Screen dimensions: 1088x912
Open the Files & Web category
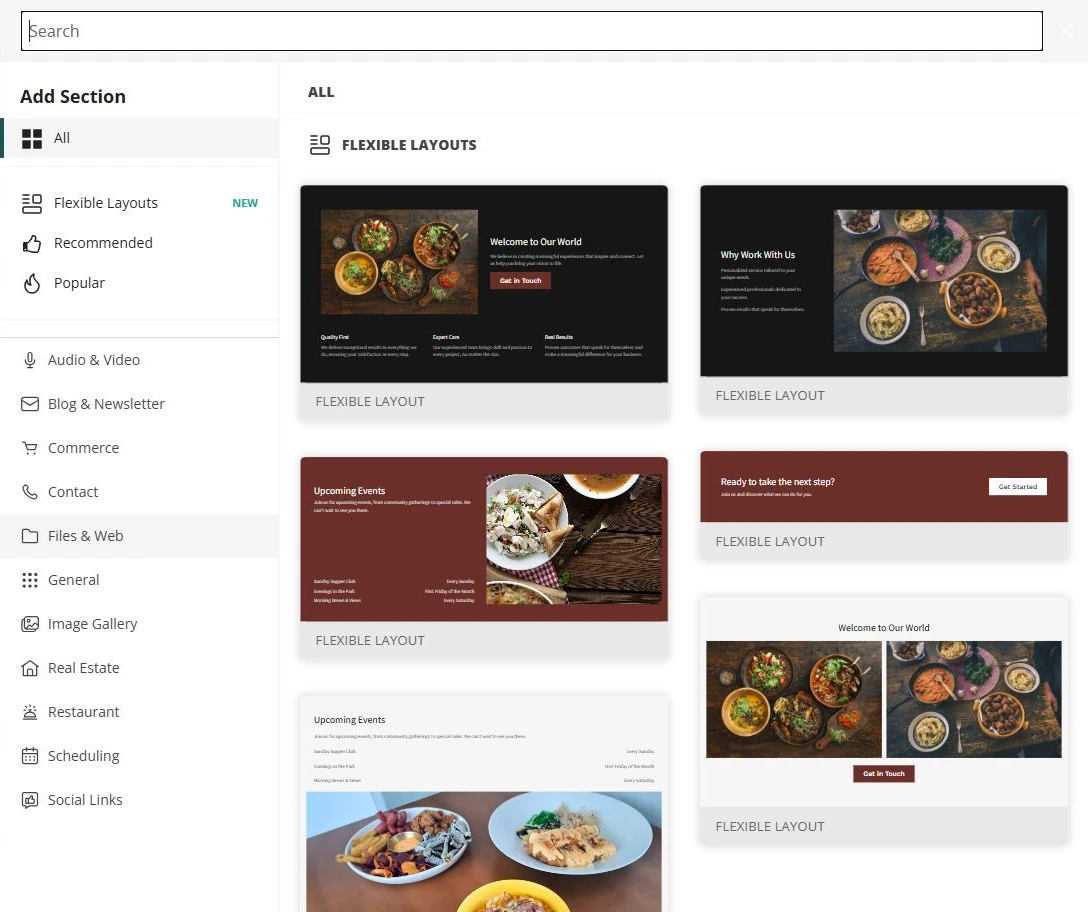140,536
